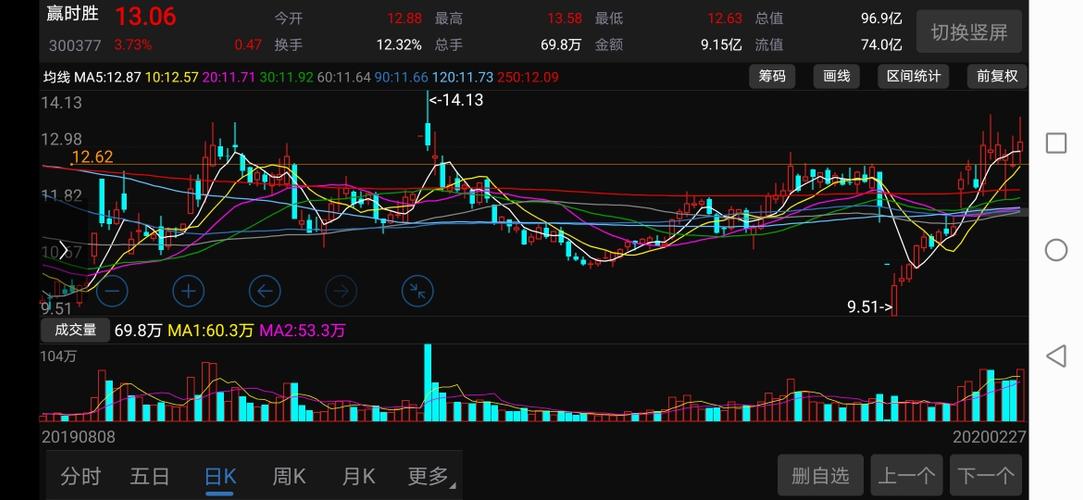The width and height of the screenshot is (1083, 500).
Task: Switch to portrait via 切换竖屏 button
Action: 969,32
